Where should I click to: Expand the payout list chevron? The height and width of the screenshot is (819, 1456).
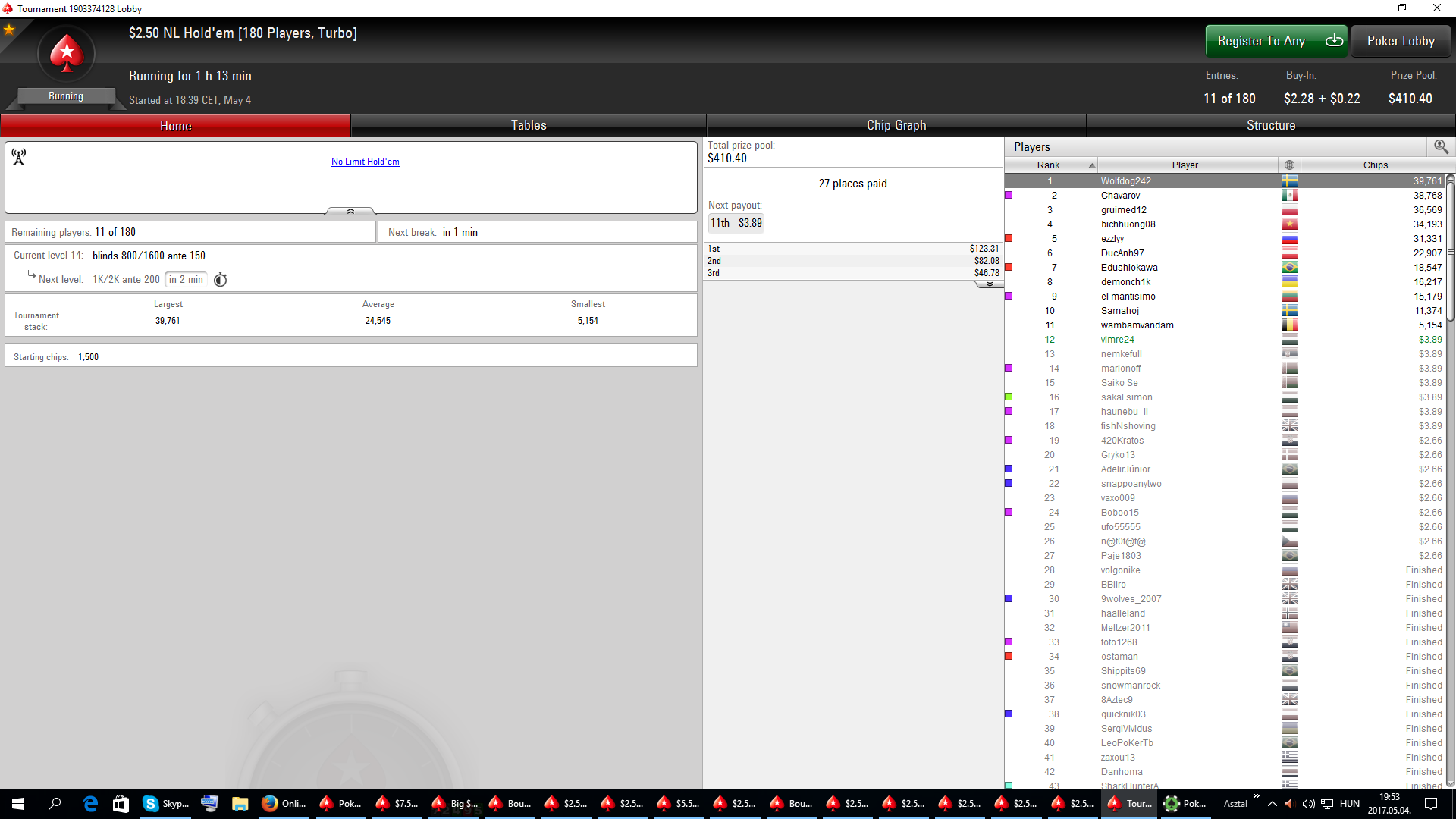click(989, 284)
